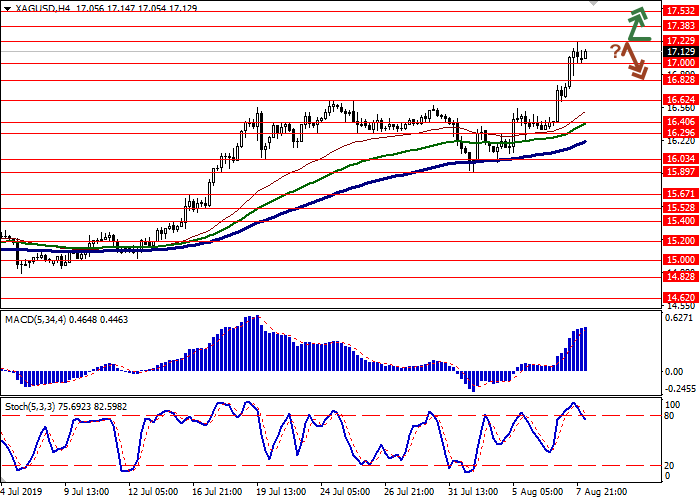Click the MACD(5,34,4) indicator label
700x500 pixels.
click(x=39, y=319)
